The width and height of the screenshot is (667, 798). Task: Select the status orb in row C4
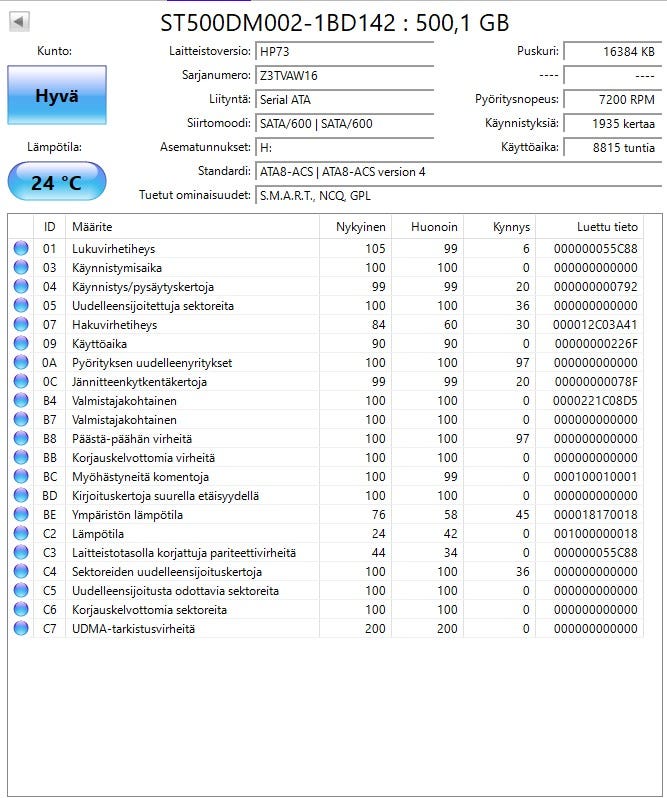(x=21, y=572)
